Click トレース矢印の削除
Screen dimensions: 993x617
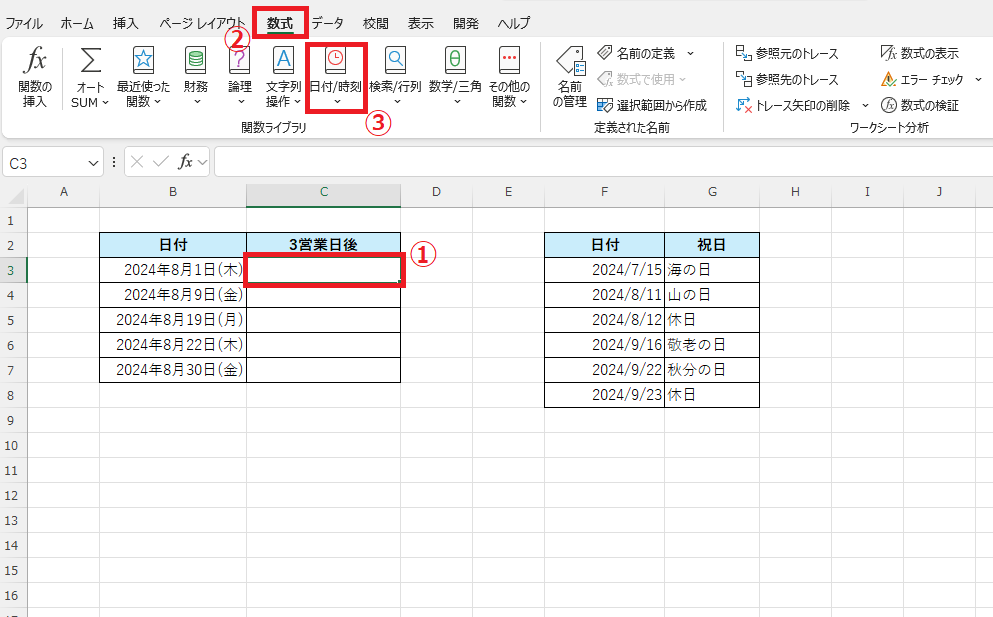tap(794, 105)
